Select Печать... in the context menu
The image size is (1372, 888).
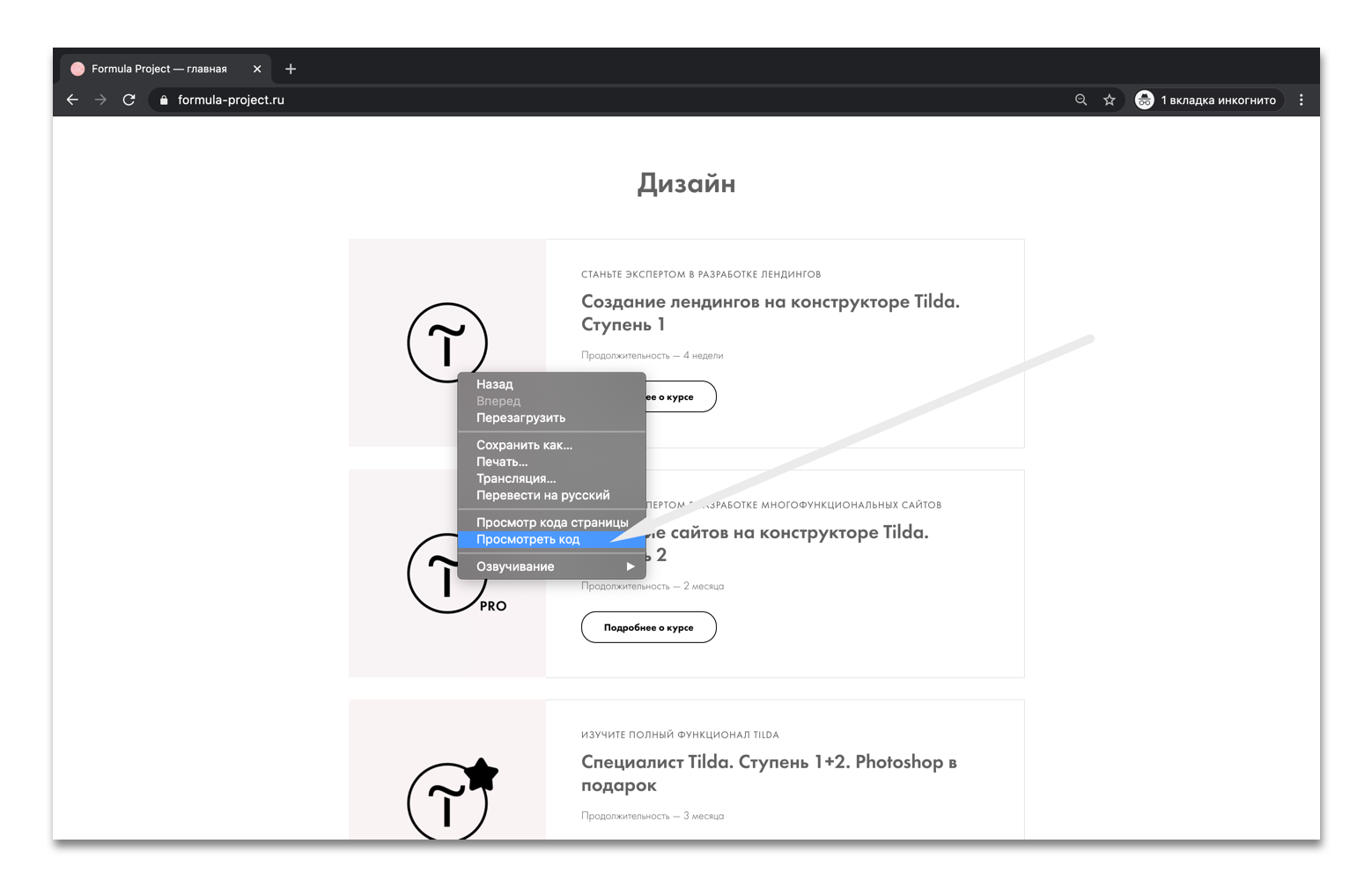pyautogui.click(x=552, y=462)
